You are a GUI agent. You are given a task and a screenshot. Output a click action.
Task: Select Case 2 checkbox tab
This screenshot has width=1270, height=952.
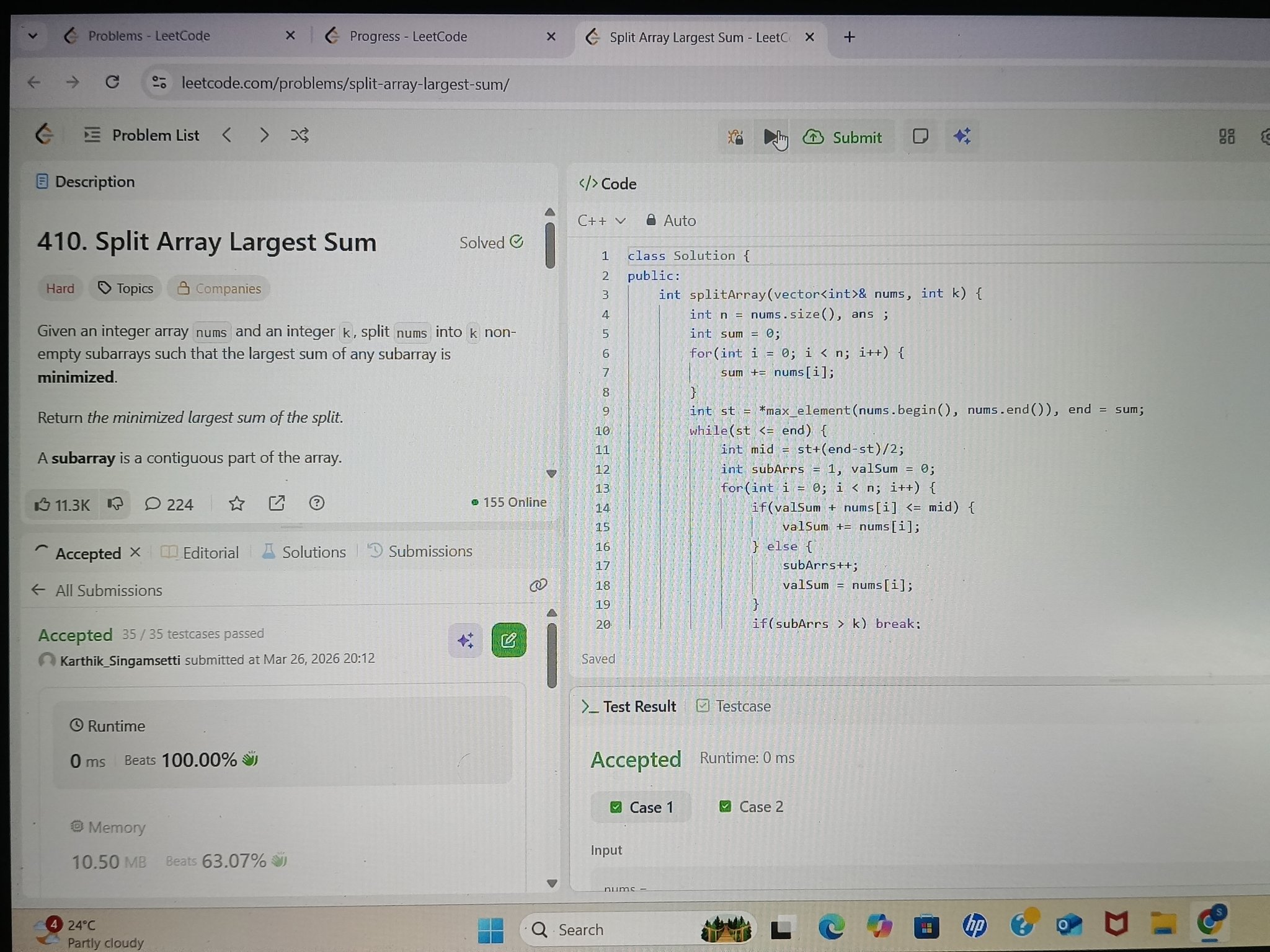click(x=751, y=807)
